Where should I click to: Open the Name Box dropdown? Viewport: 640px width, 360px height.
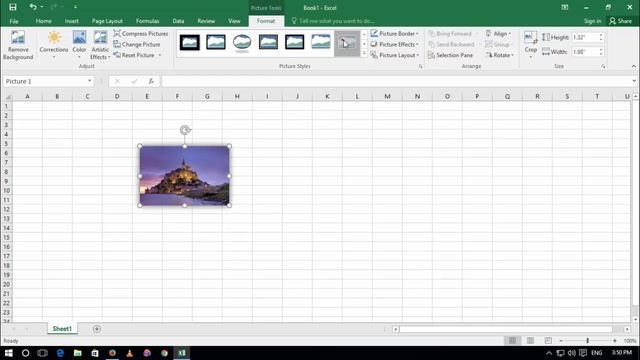point(89,81)
